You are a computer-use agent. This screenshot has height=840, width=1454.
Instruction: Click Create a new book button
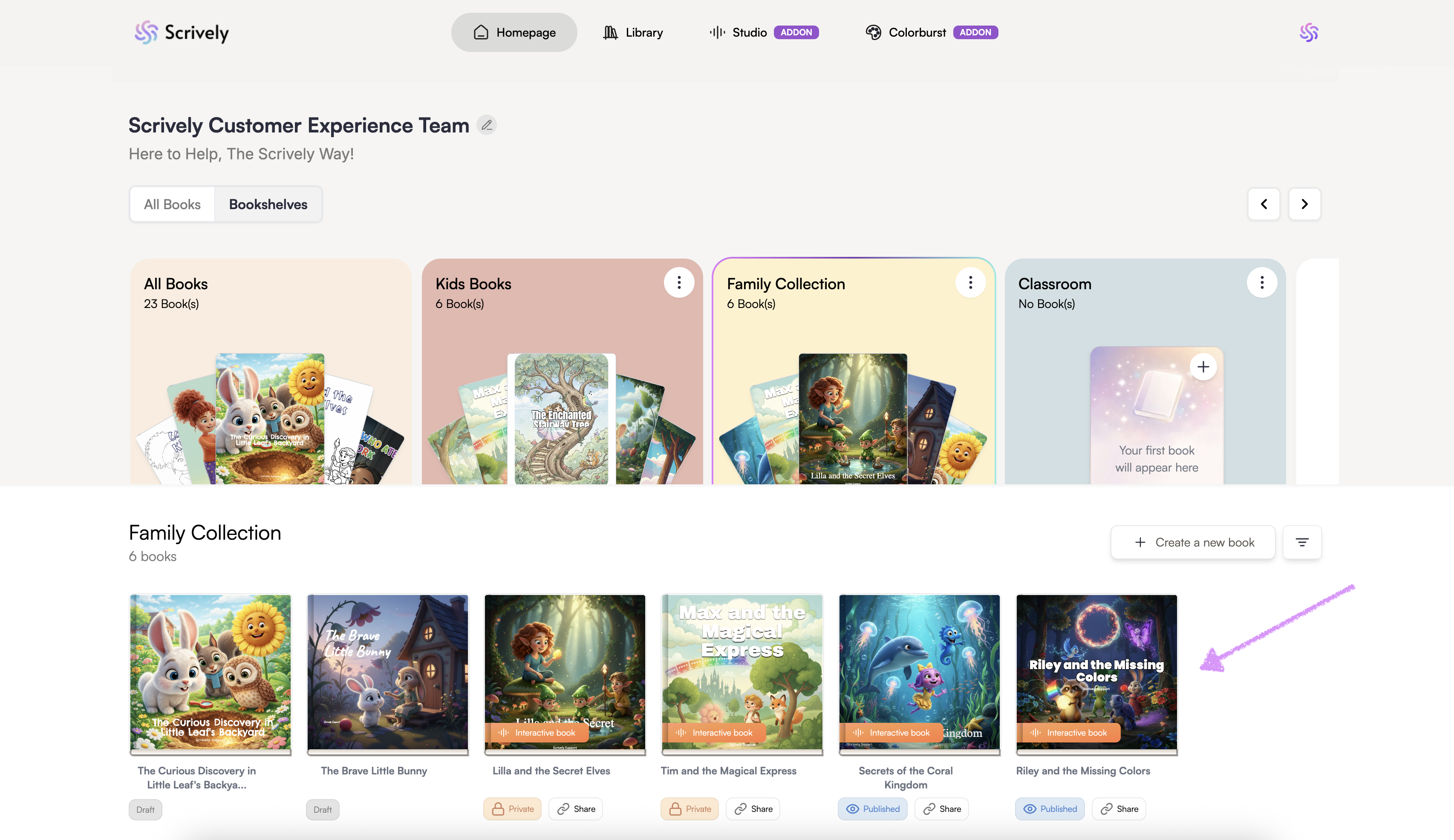1193,542
